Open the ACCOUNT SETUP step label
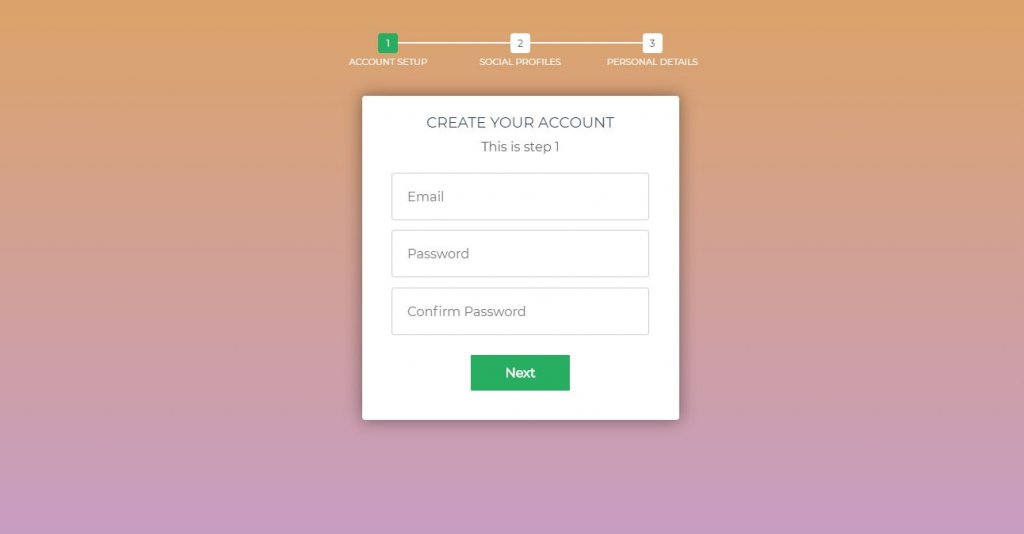This screenshot has width=1024, height=534. tap(388, 61)
